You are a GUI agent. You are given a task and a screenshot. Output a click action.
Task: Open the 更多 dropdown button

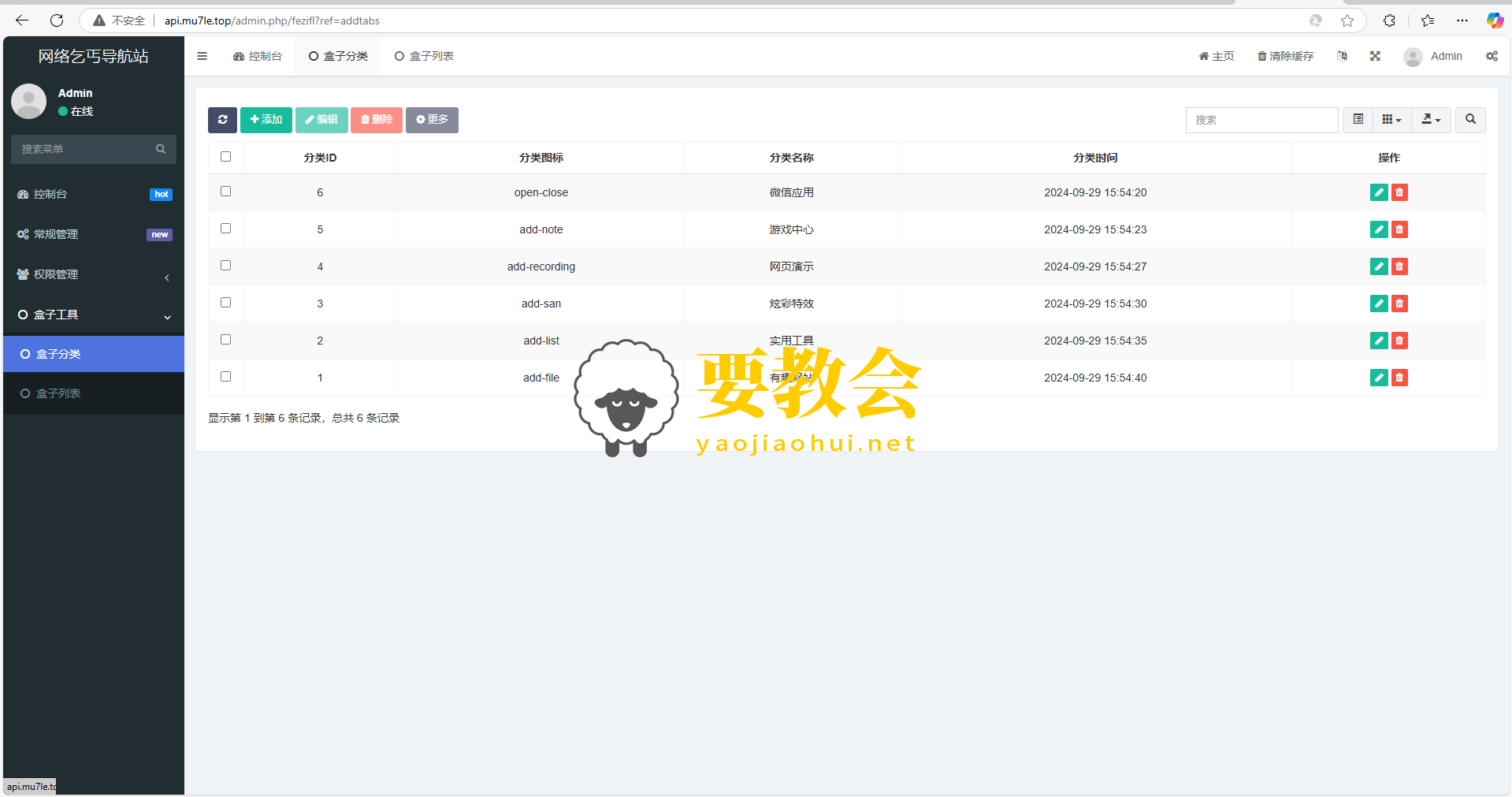tap(432, 120)
